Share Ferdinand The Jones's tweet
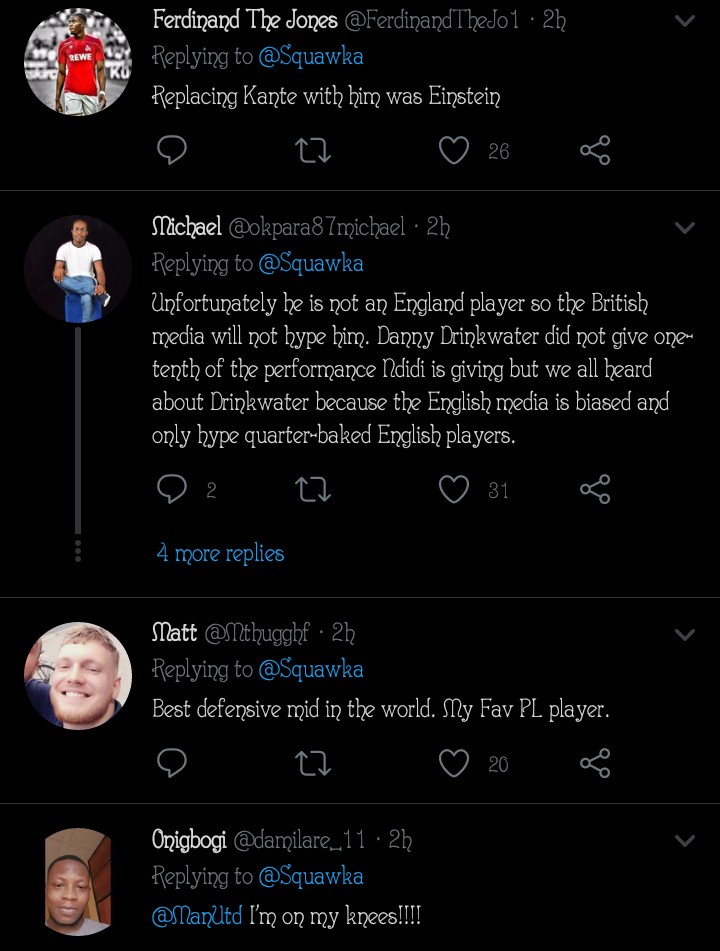Image resolution: width=720 pixels, height=951 pixels. pos(595,151)
